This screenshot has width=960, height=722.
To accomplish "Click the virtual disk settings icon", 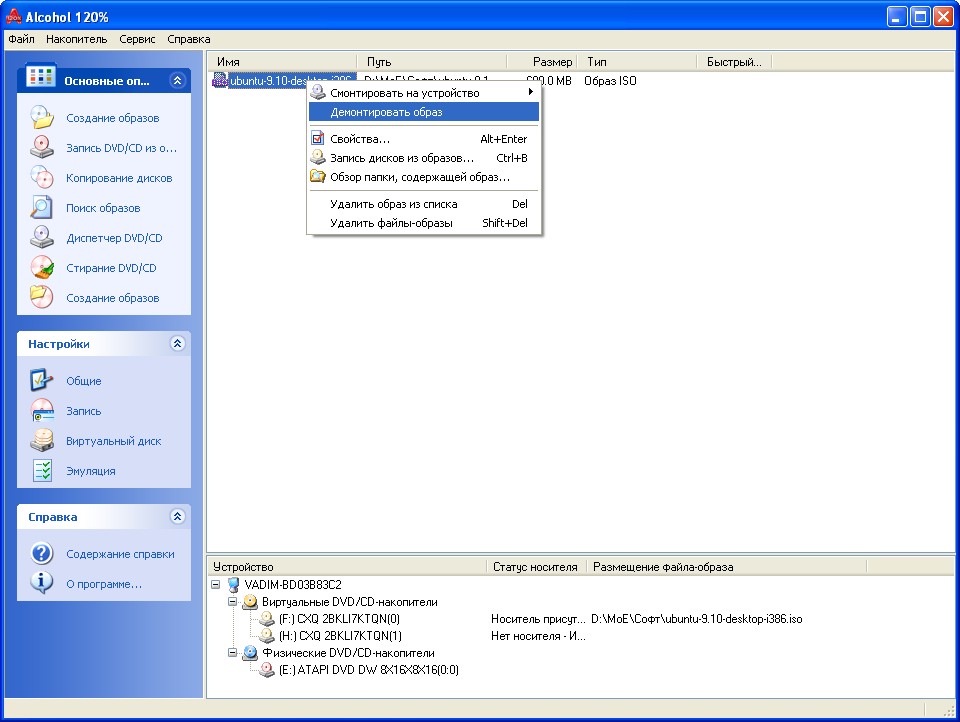I will tap(41, 441).
